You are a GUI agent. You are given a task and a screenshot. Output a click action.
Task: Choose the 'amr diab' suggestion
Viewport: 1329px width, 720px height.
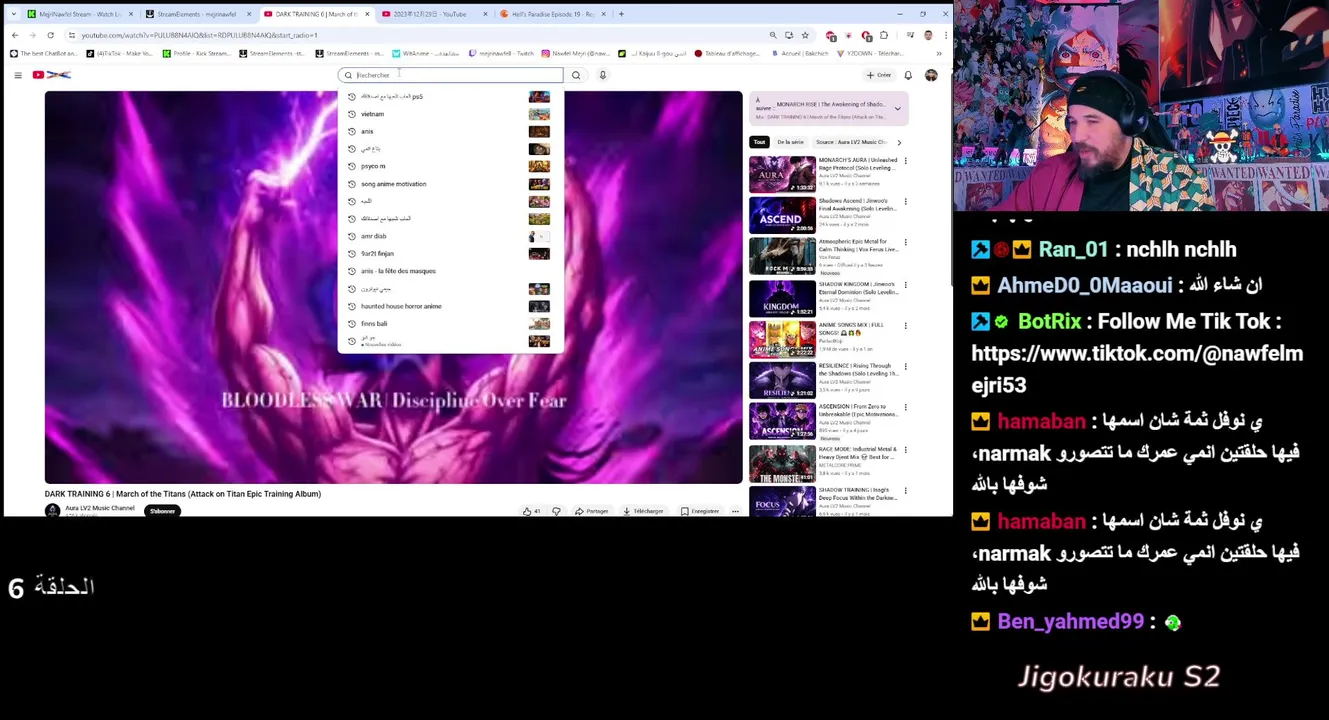pyautogui.click(x=450, y=236)
